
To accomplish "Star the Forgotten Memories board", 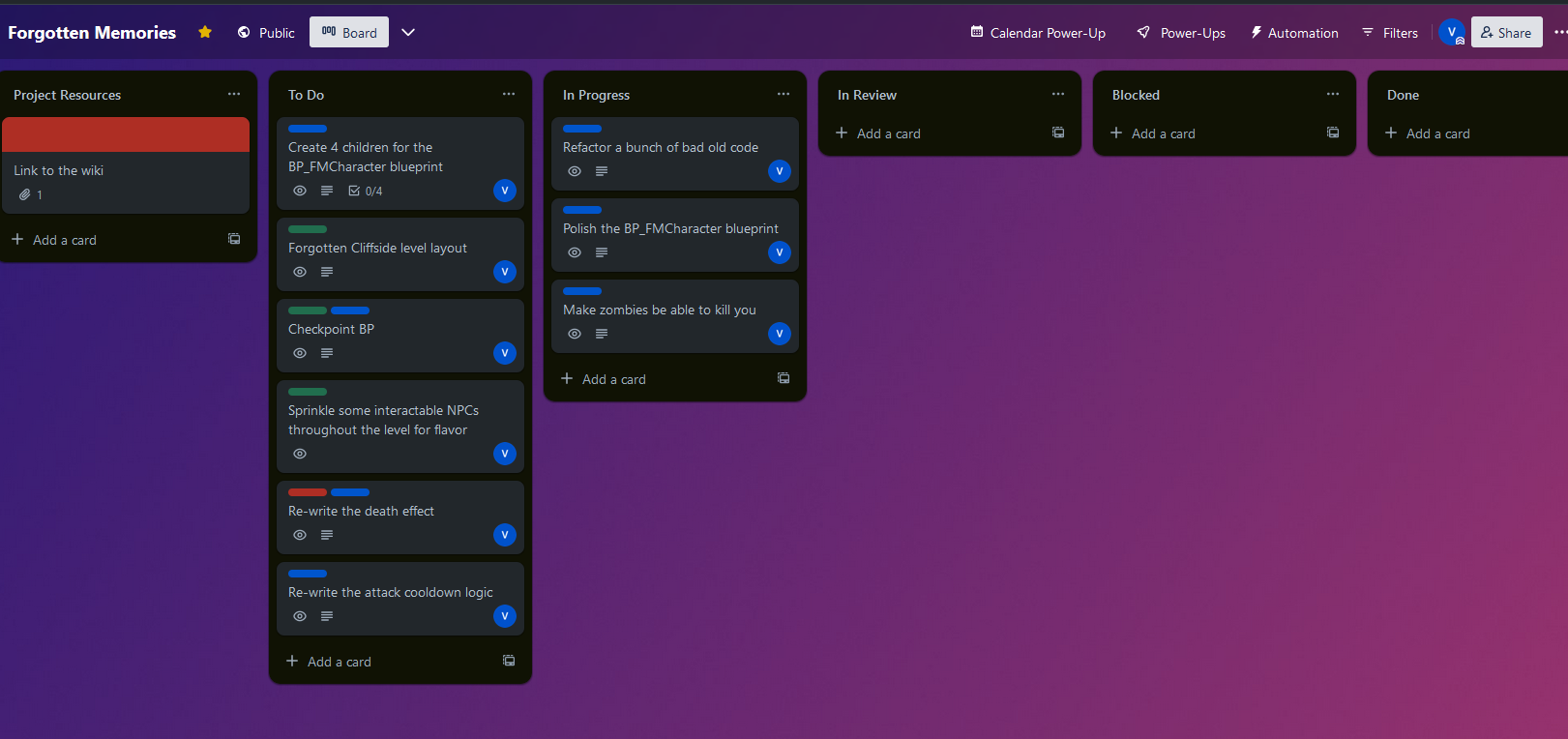I will point(205,32).
